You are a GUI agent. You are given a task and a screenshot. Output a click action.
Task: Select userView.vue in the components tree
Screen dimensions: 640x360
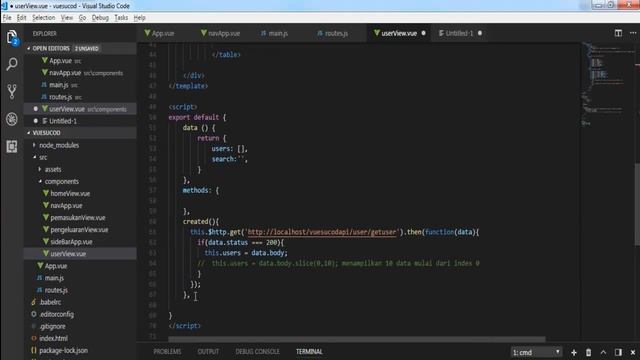68,253
